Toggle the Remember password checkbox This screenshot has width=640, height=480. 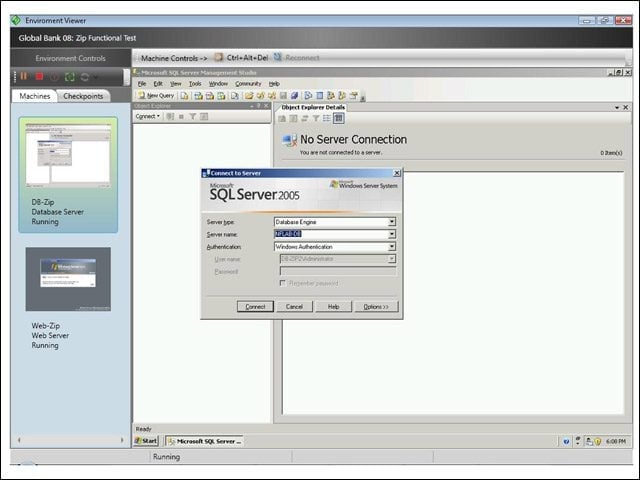click(x=282, y=283)
